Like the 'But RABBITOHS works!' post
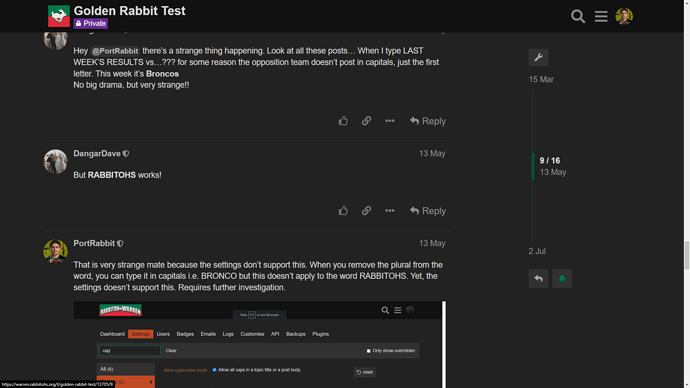Viewport: 690px width, 388px height. (x=343, y=211)
